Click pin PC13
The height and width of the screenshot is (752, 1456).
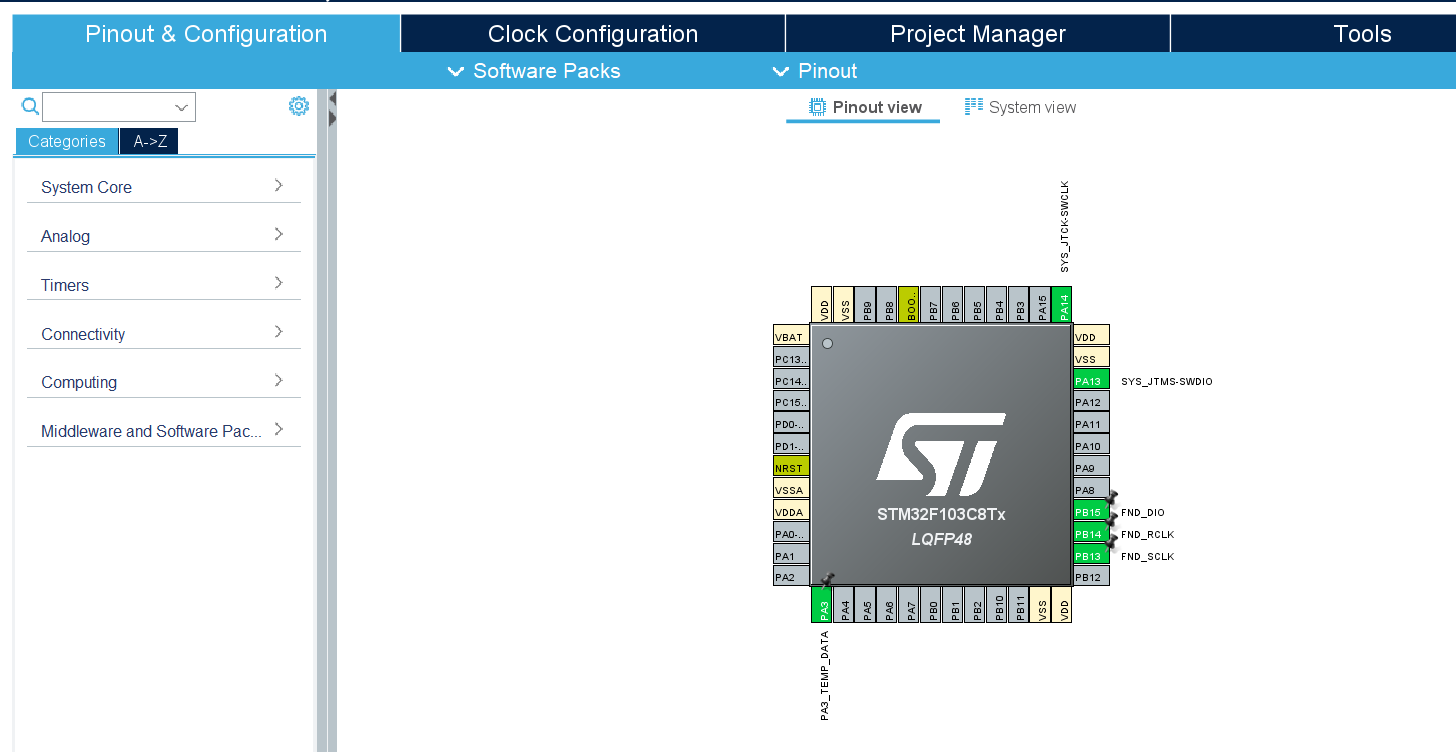[x=792, y=359]
